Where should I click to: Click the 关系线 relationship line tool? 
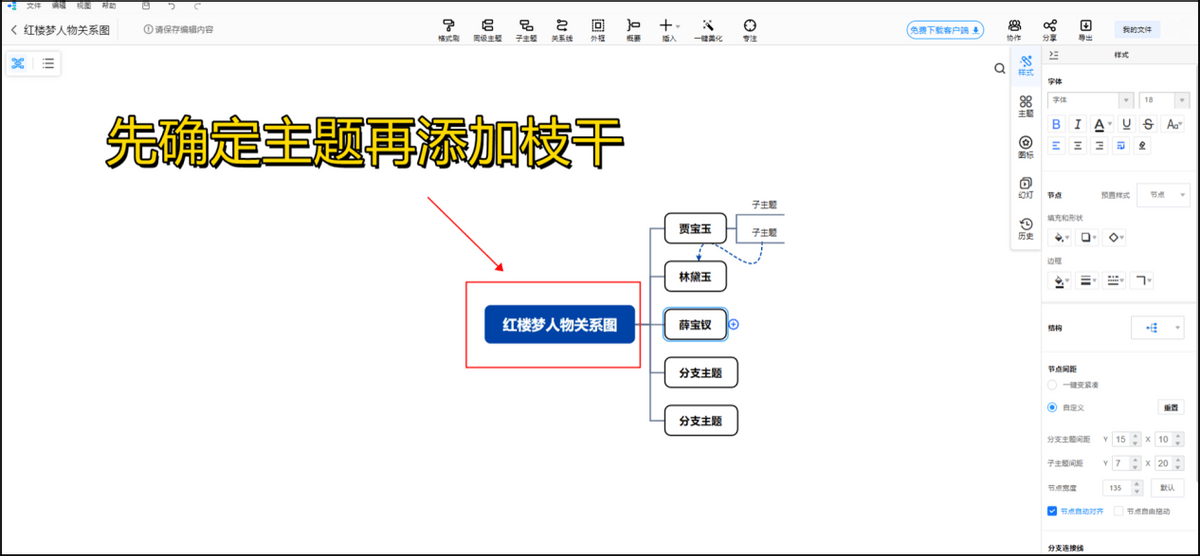(562, 29)
